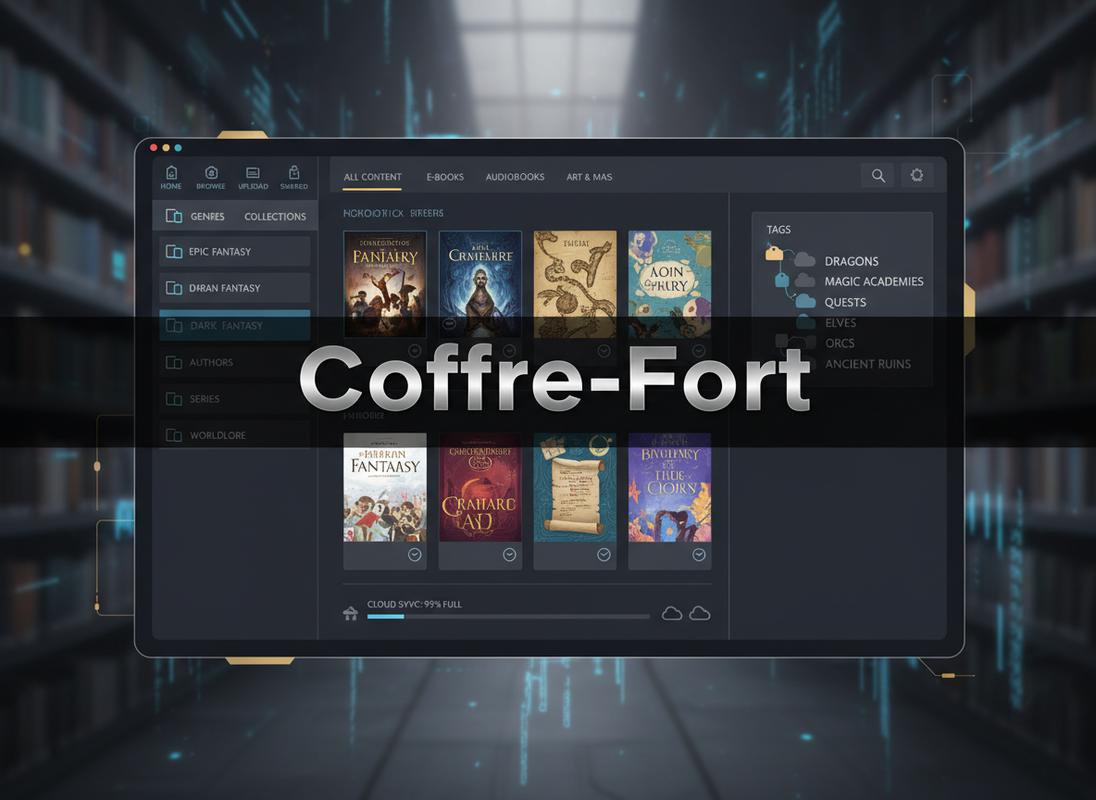This screenshot has height=800, width=1096.
Task: Select Epic Fantasy in the sidebar
Action: click(x=234, y=251)
